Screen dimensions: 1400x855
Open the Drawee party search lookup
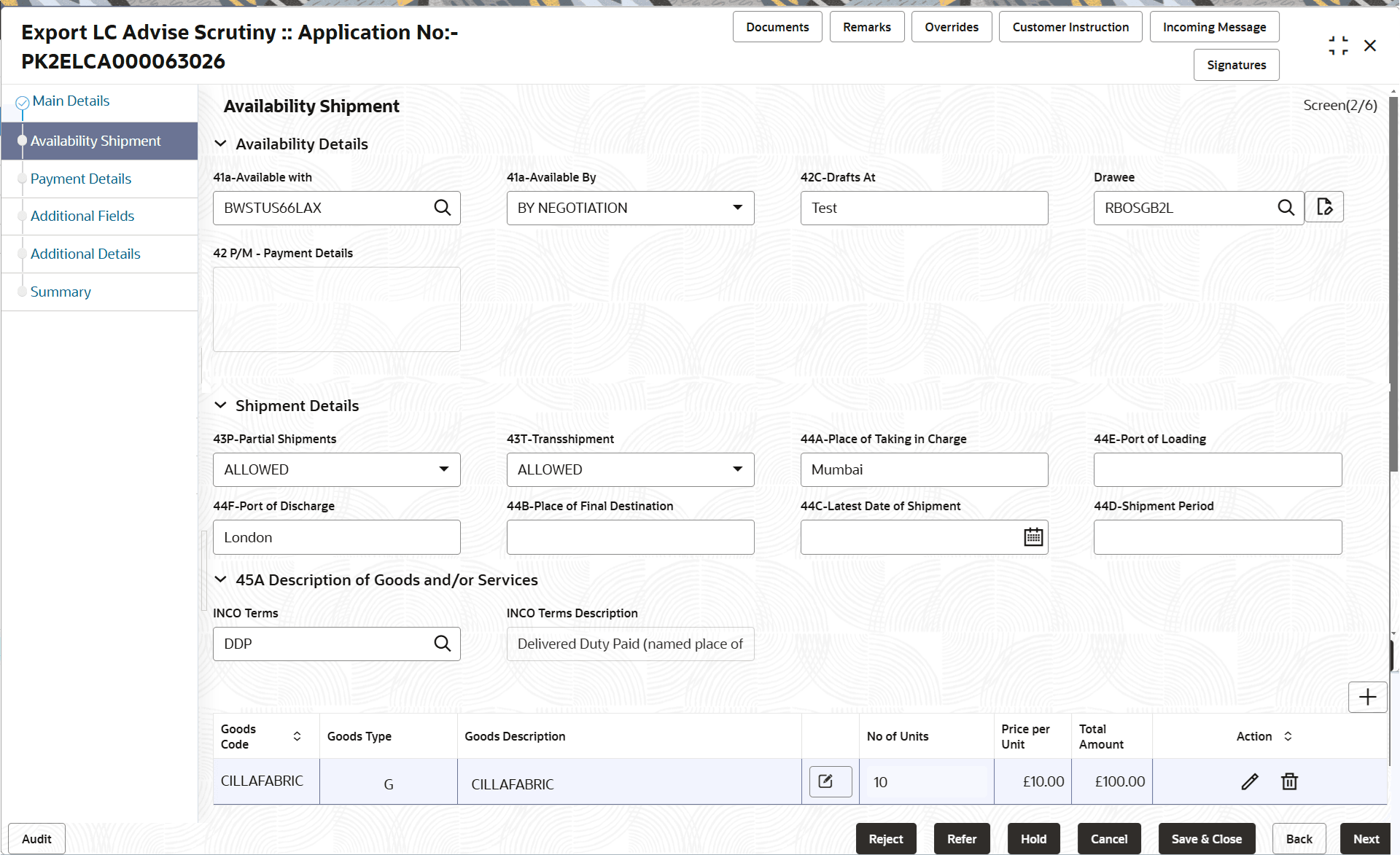(x=1286, y=208)
